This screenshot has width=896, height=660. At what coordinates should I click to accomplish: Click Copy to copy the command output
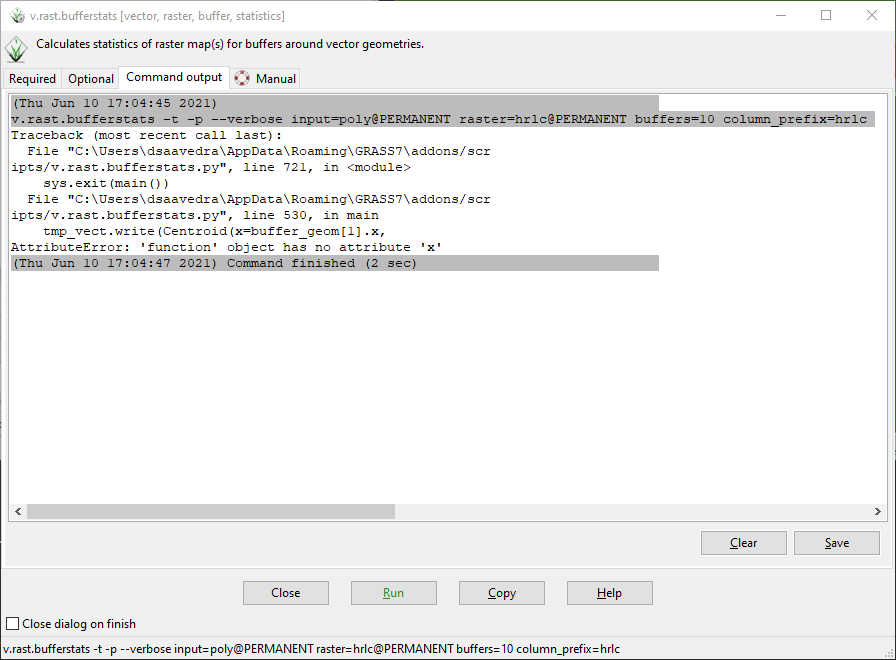[x=501, y=592]
